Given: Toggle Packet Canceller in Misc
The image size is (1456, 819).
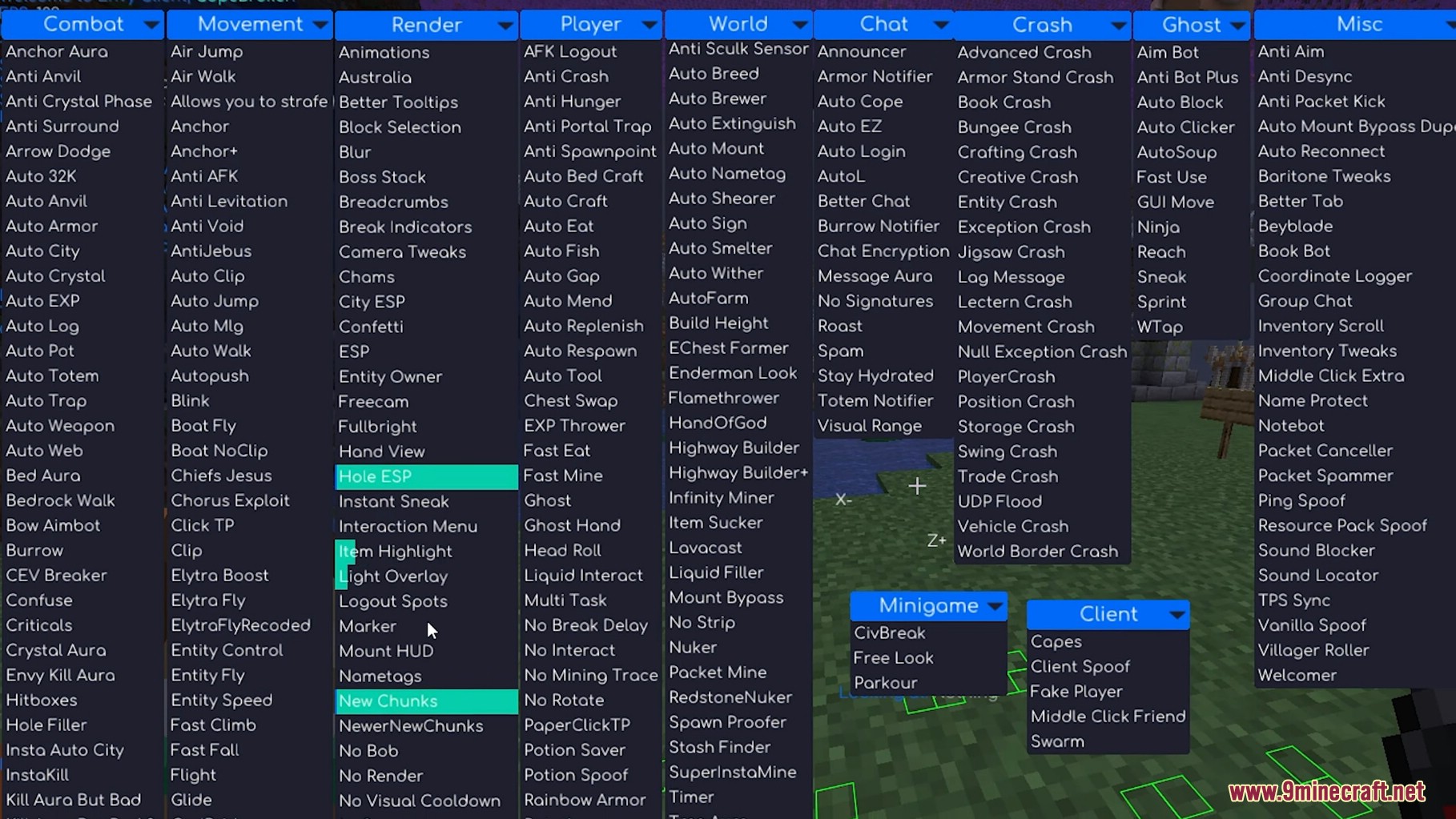Looking at the screenshot, I should [x=1355, y=451].
